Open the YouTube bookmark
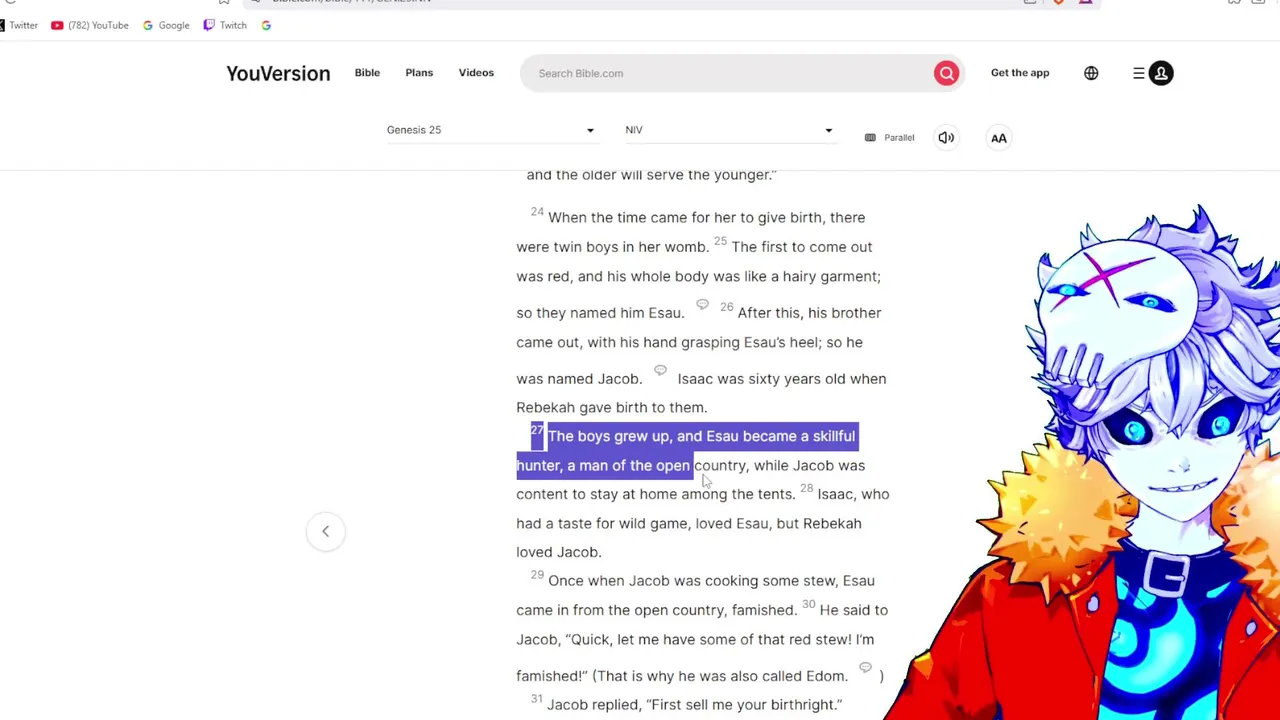Viewport: 1280px width, 720px height. pos(90,25)
